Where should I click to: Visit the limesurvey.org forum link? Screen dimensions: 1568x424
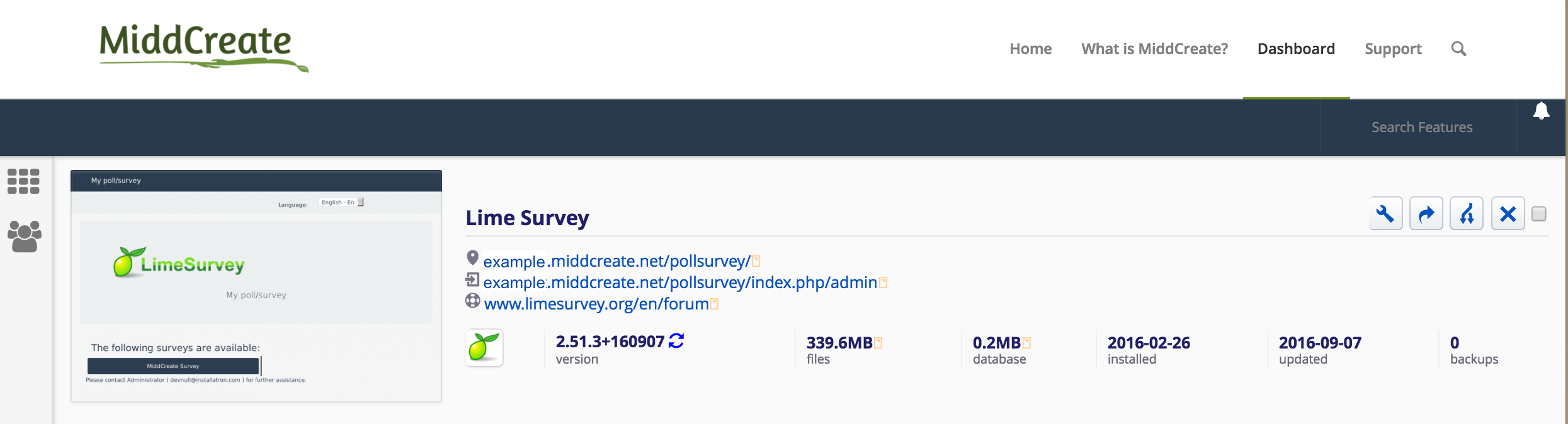(x=596, y=304)
